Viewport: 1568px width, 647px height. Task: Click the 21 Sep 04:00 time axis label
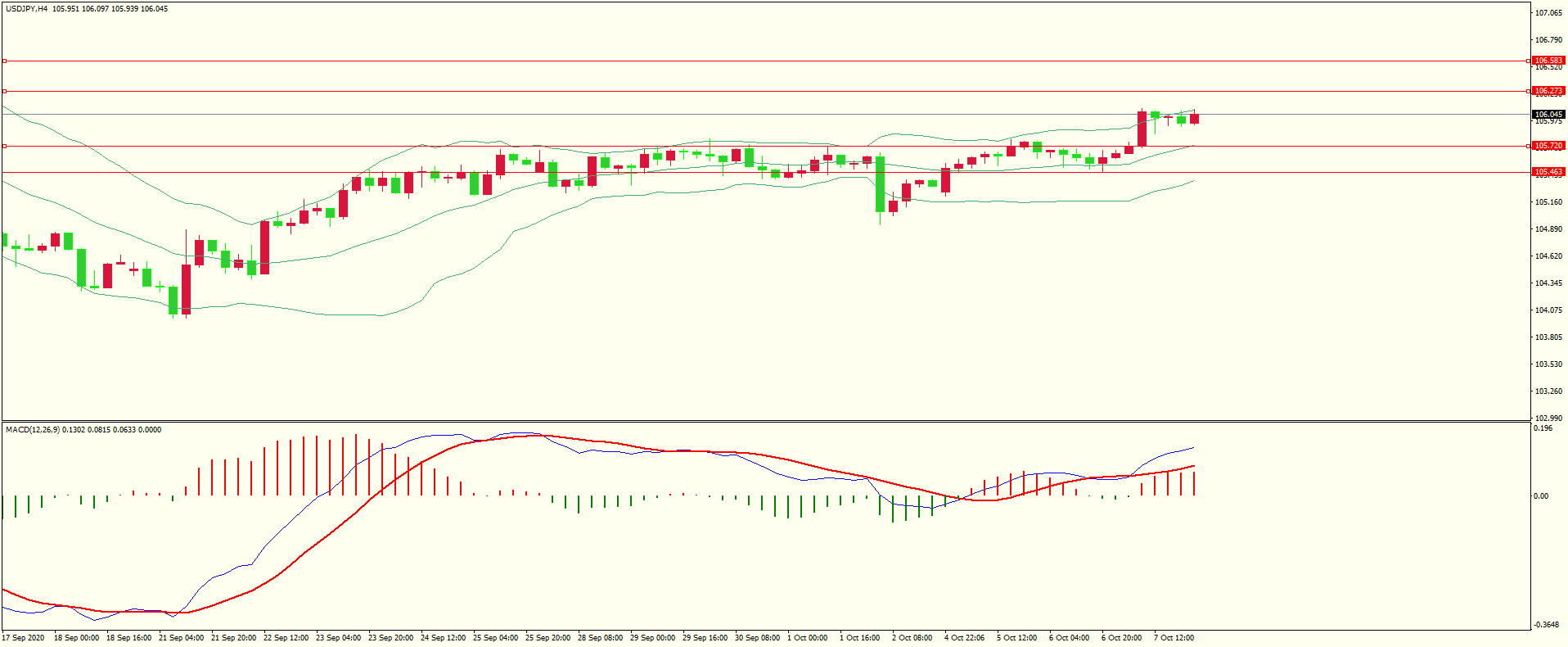[181, 638]
